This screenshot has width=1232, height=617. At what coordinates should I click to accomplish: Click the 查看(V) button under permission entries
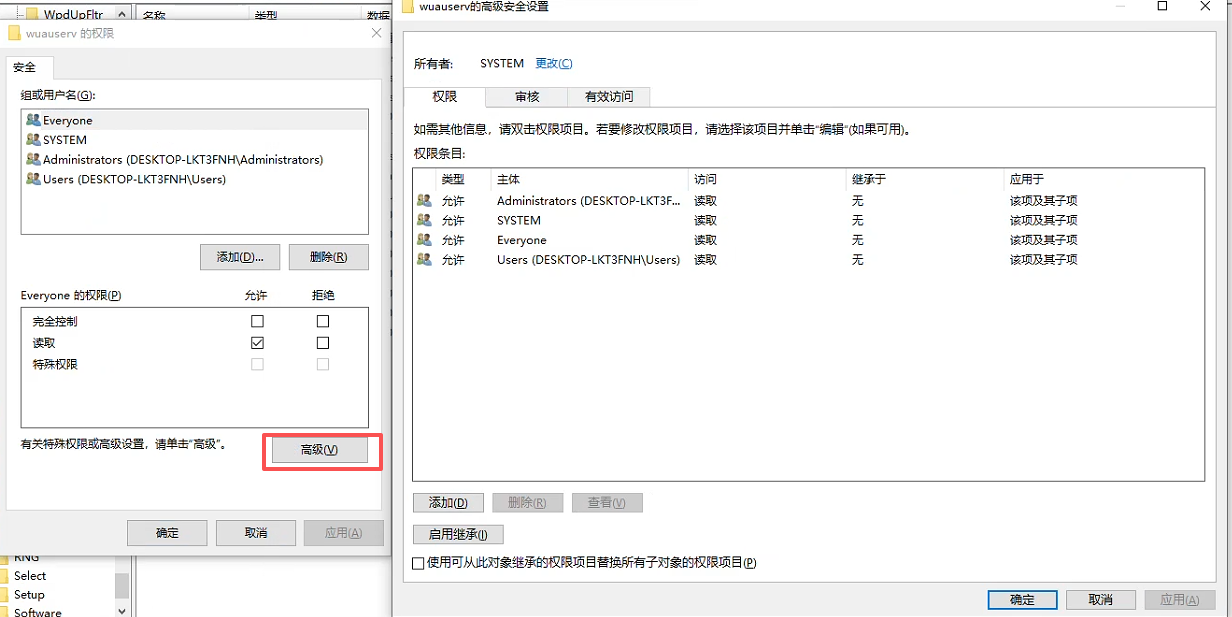click(607, 503)
